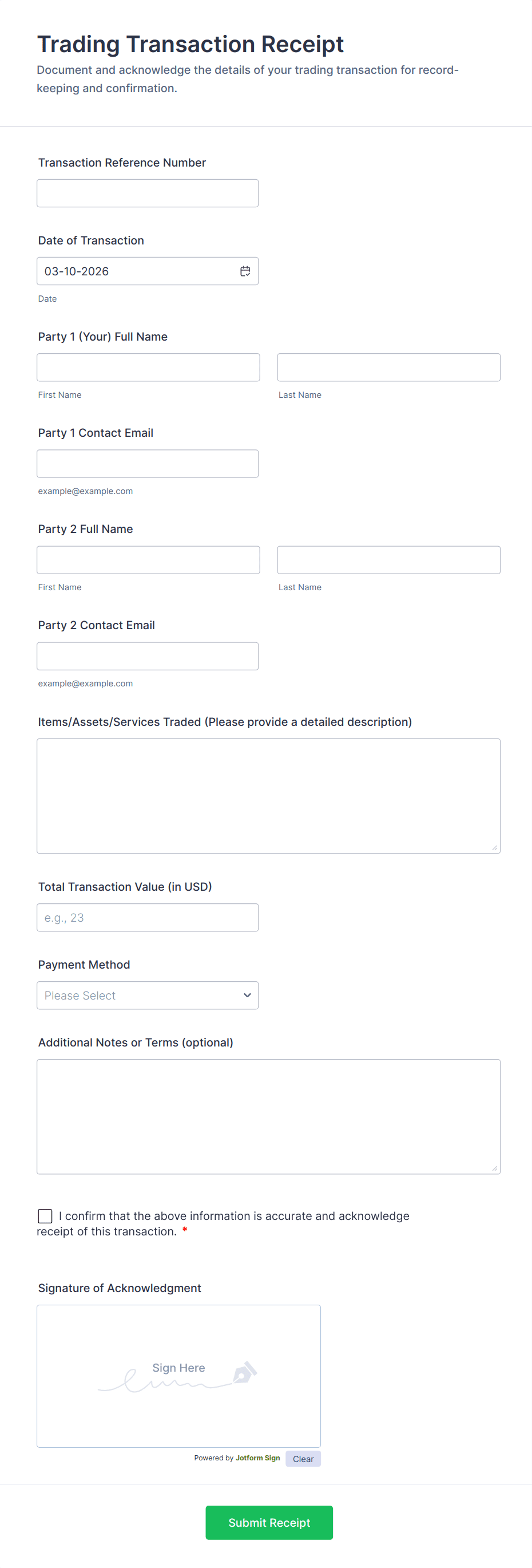The height and width of the screenshot is (1568, 532).
Task: Click the Party 1 Contact Email field
Action: 147,463
